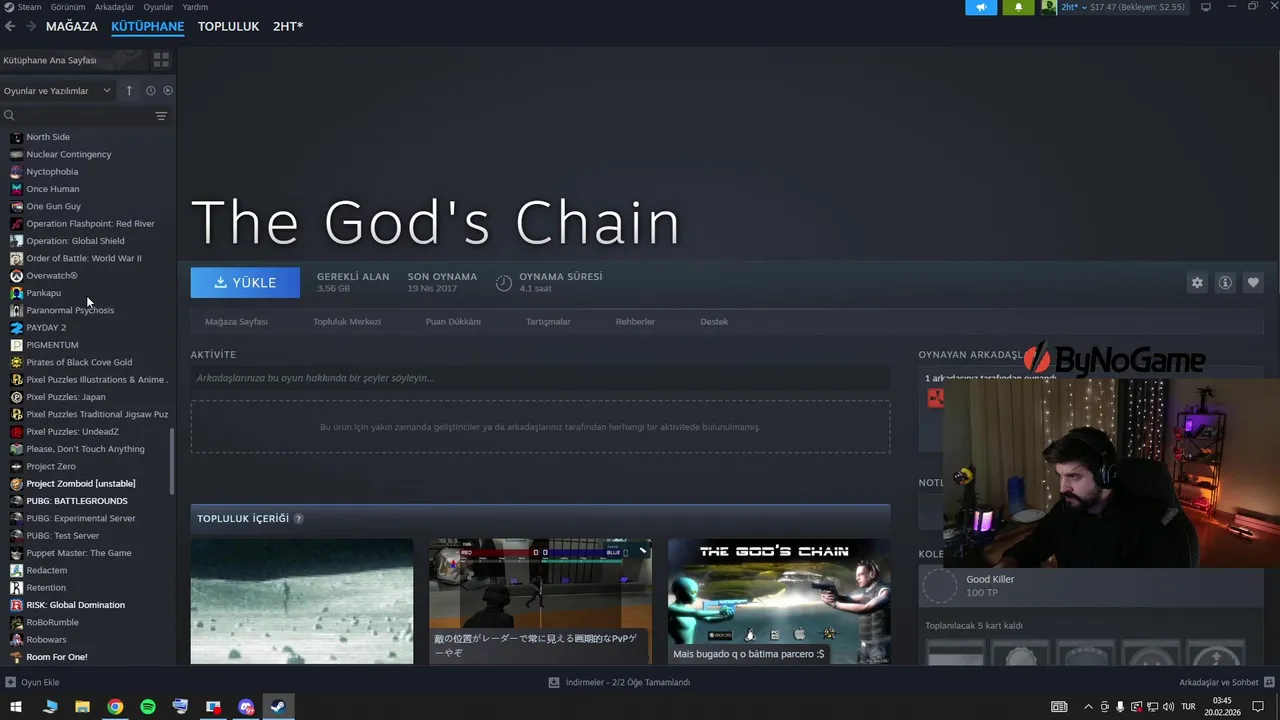Open the Yardım menu
Viewport: 1280px width, 720px height.
tap(196, 7)
